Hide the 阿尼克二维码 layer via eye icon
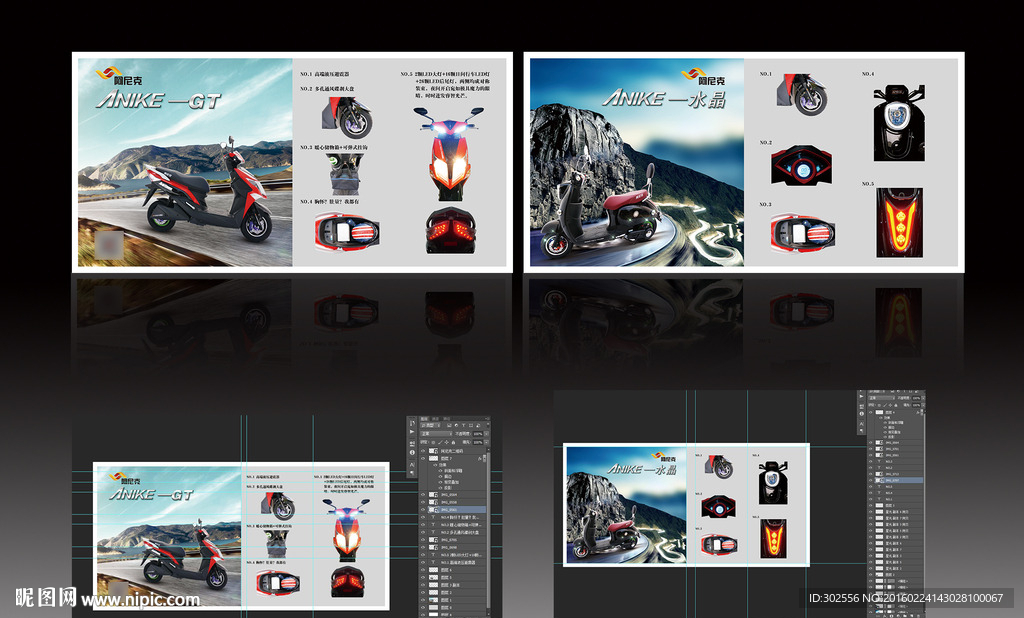 (423, 451)
